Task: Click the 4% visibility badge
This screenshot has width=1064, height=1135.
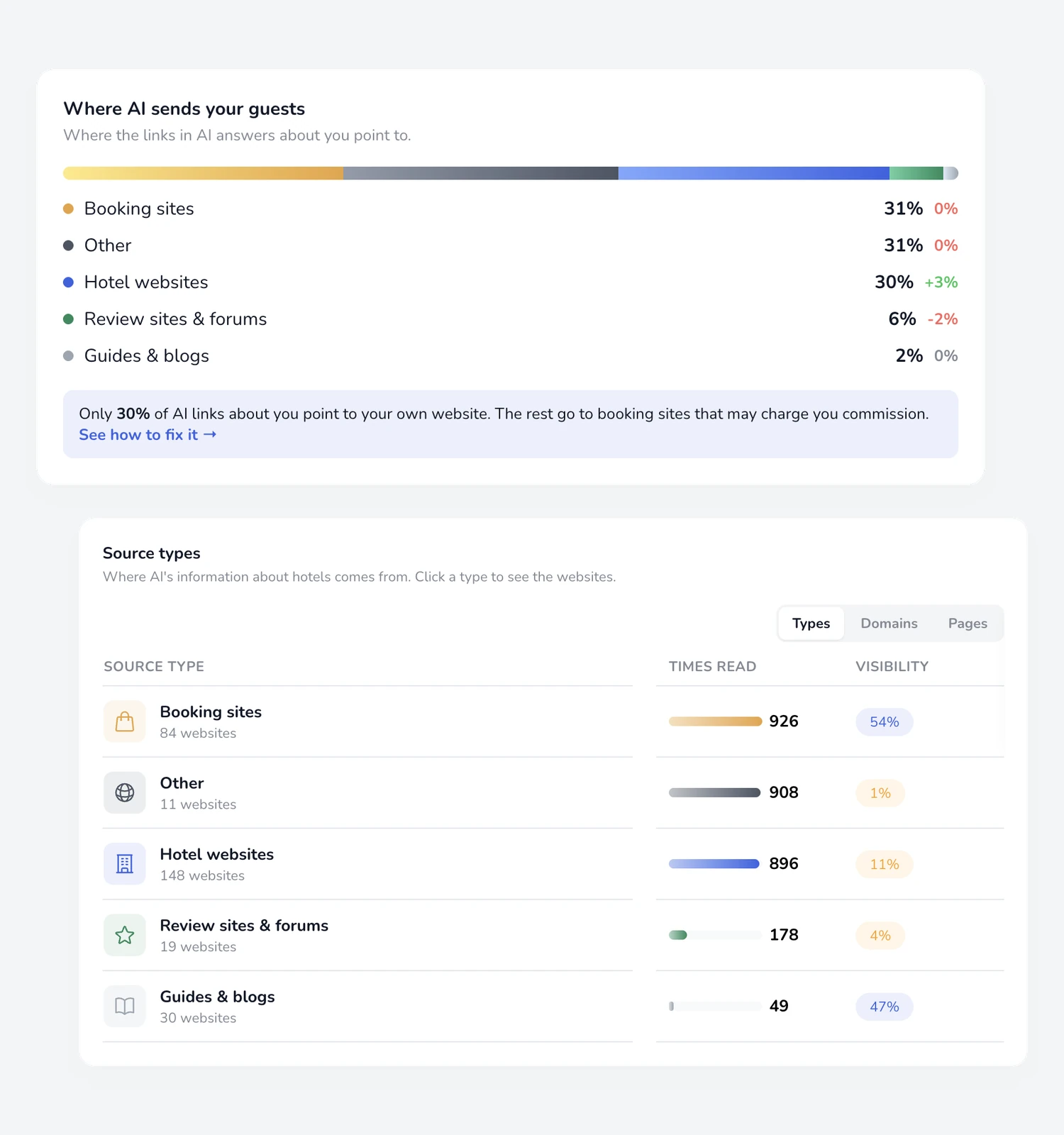Action: 880,936
